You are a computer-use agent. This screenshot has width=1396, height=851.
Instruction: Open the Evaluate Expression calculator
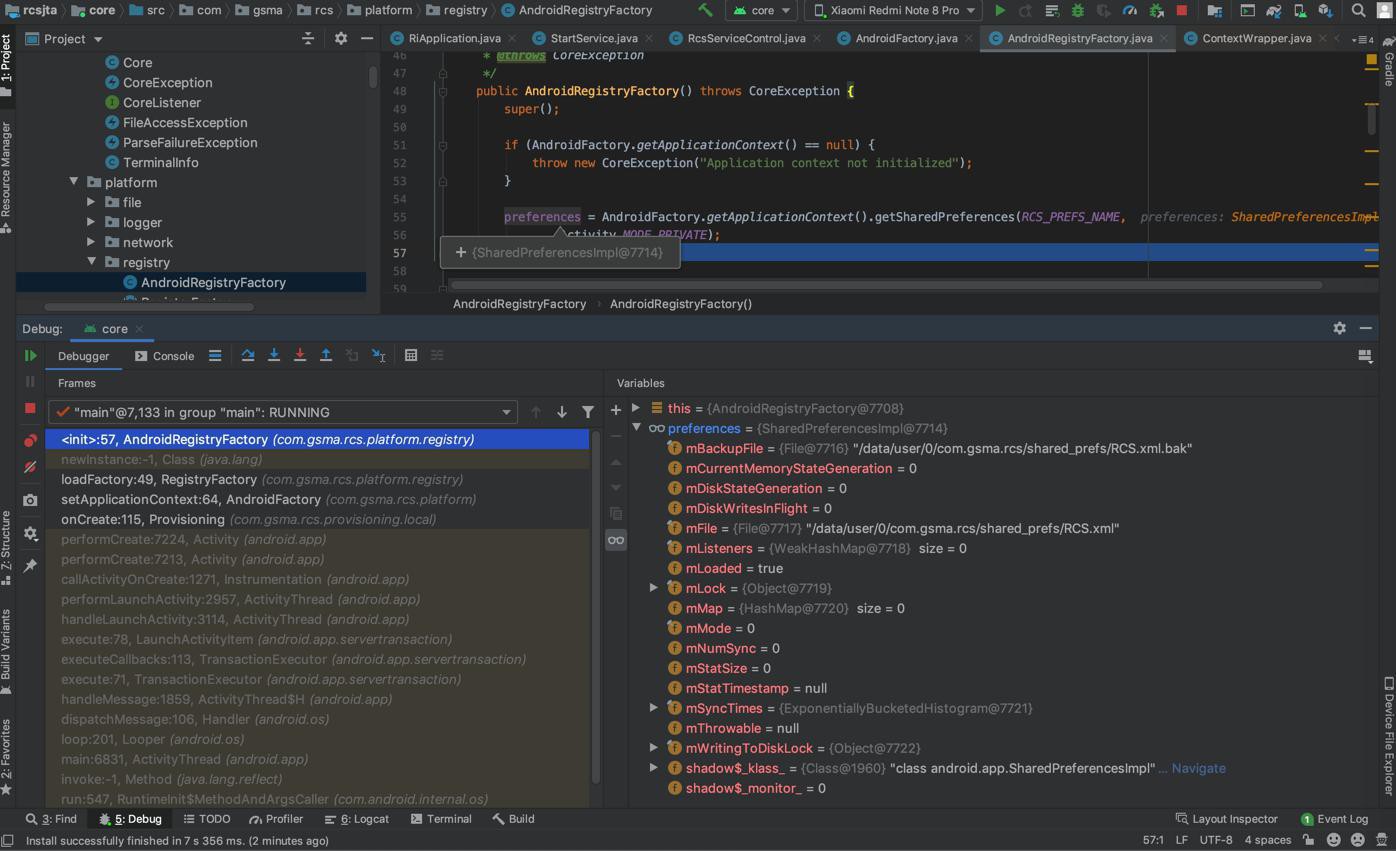point(411,355)
